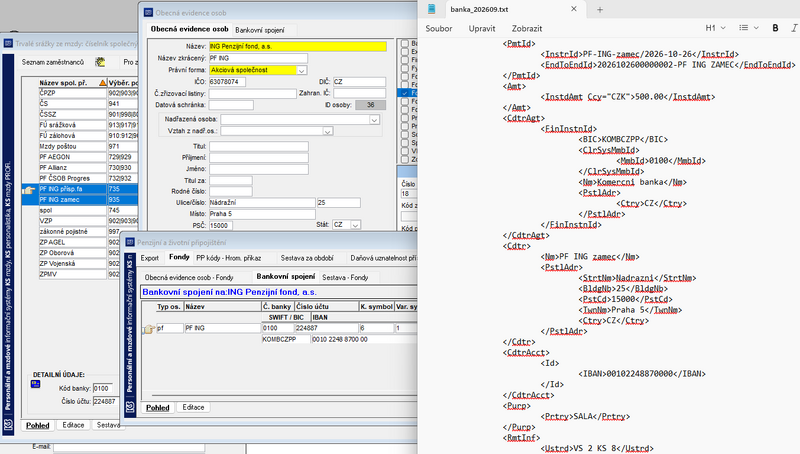Click the employee list icon beside Seznam zaměstnanců
The width and height of the screenshot is (800, 454).
(100, 62)
